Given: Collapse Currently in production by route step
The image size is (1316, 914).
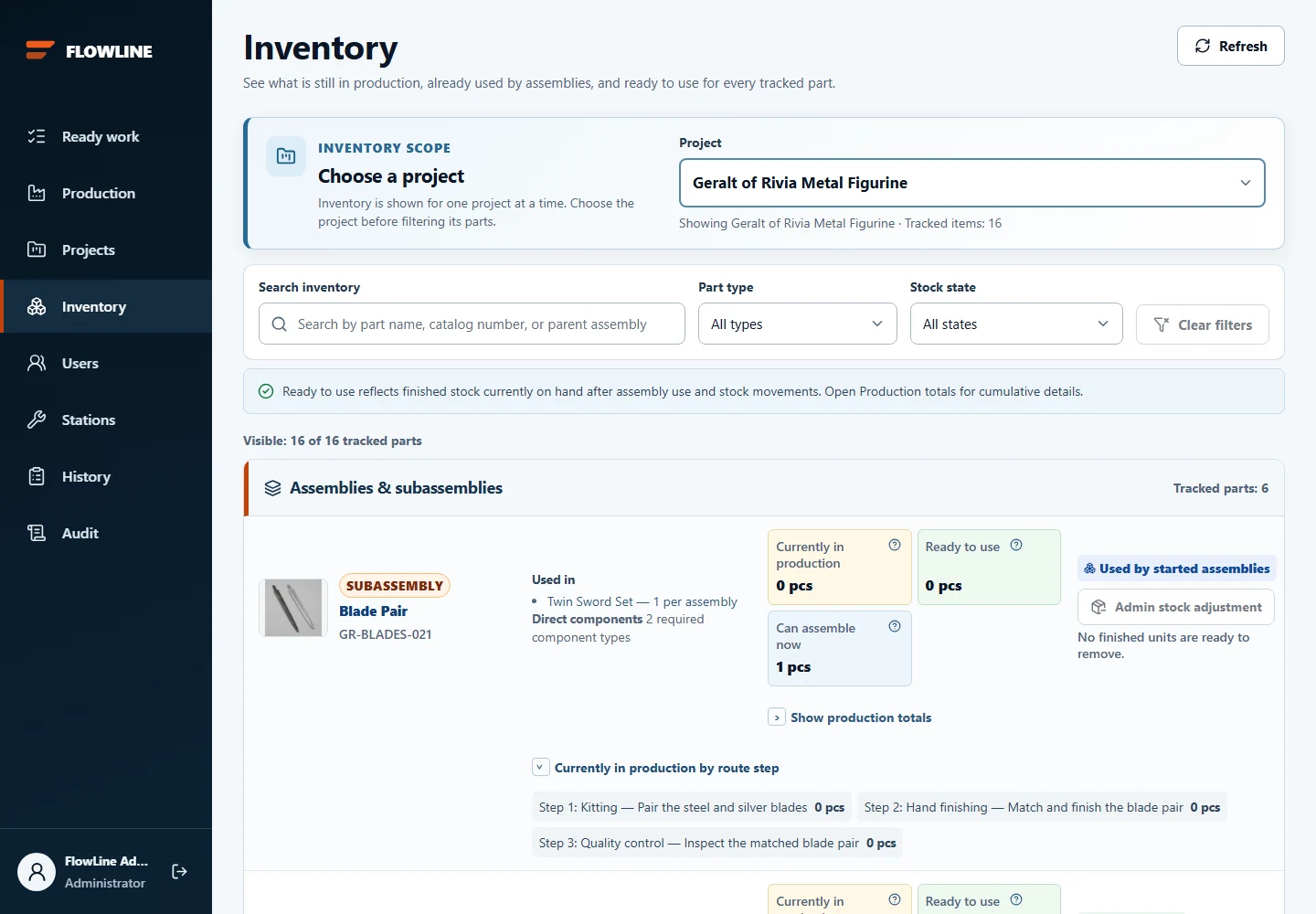Looking at the screenshot, I should (x=655, y=768).
